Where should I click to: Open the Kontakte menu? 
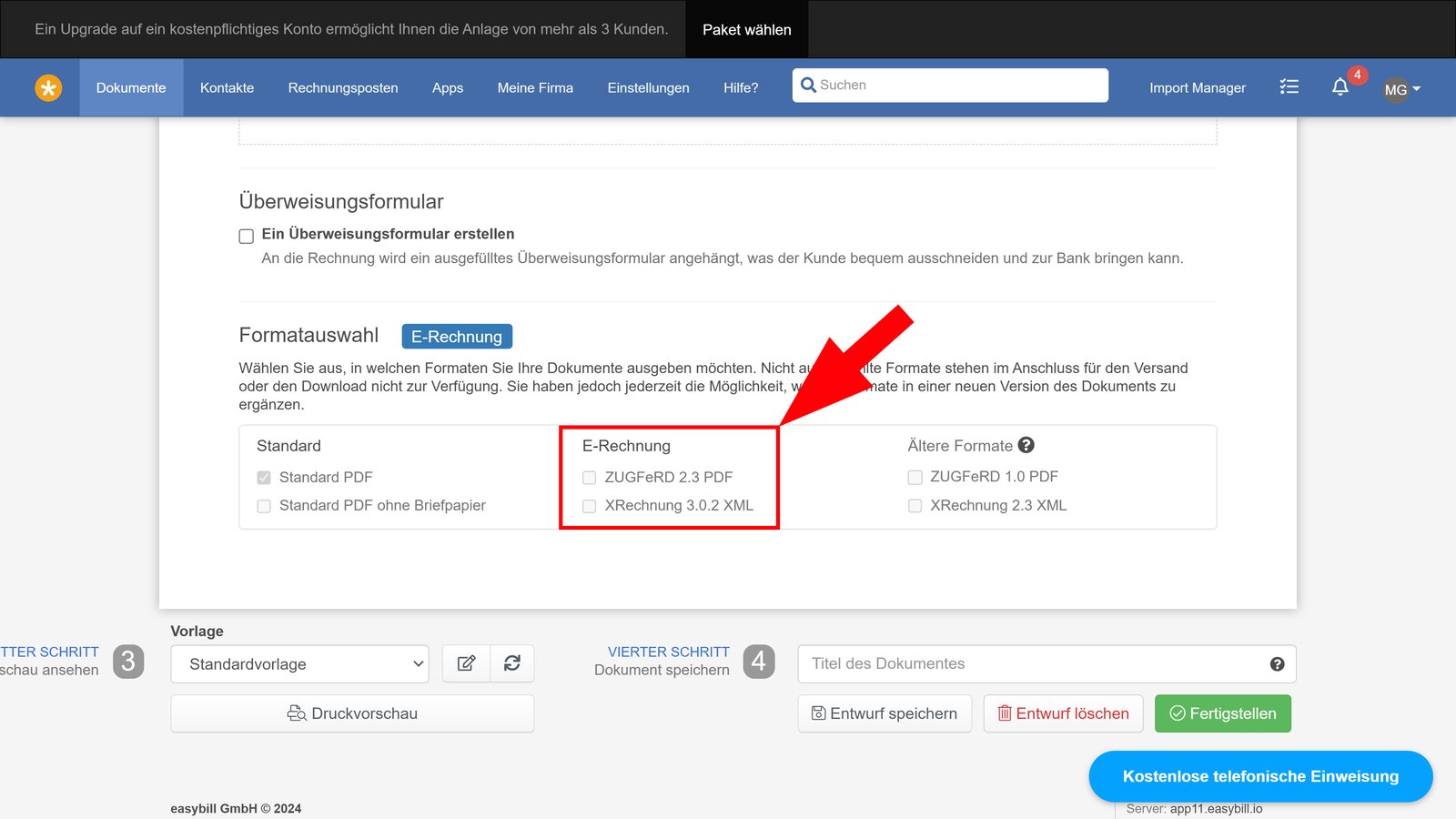click(x=227, y=88)
